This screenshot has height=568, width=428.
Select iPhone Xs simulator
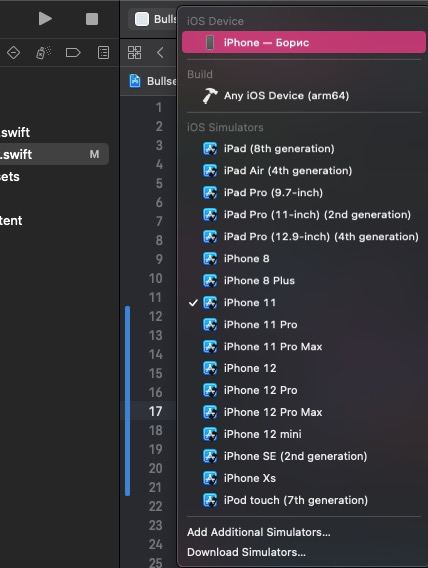point(304,478)
